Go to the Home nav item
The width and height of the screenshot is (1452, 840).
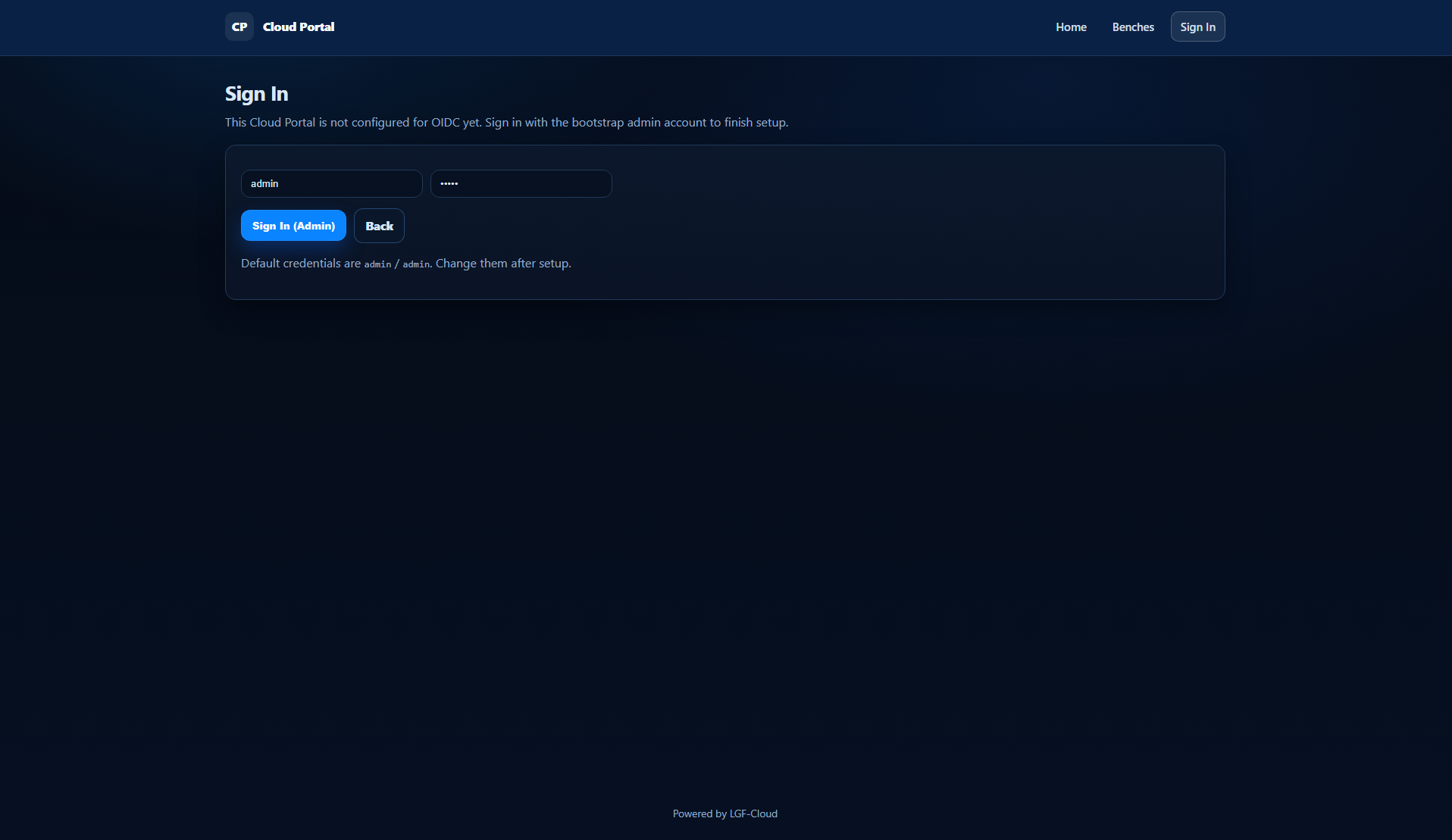[1071, 27]
